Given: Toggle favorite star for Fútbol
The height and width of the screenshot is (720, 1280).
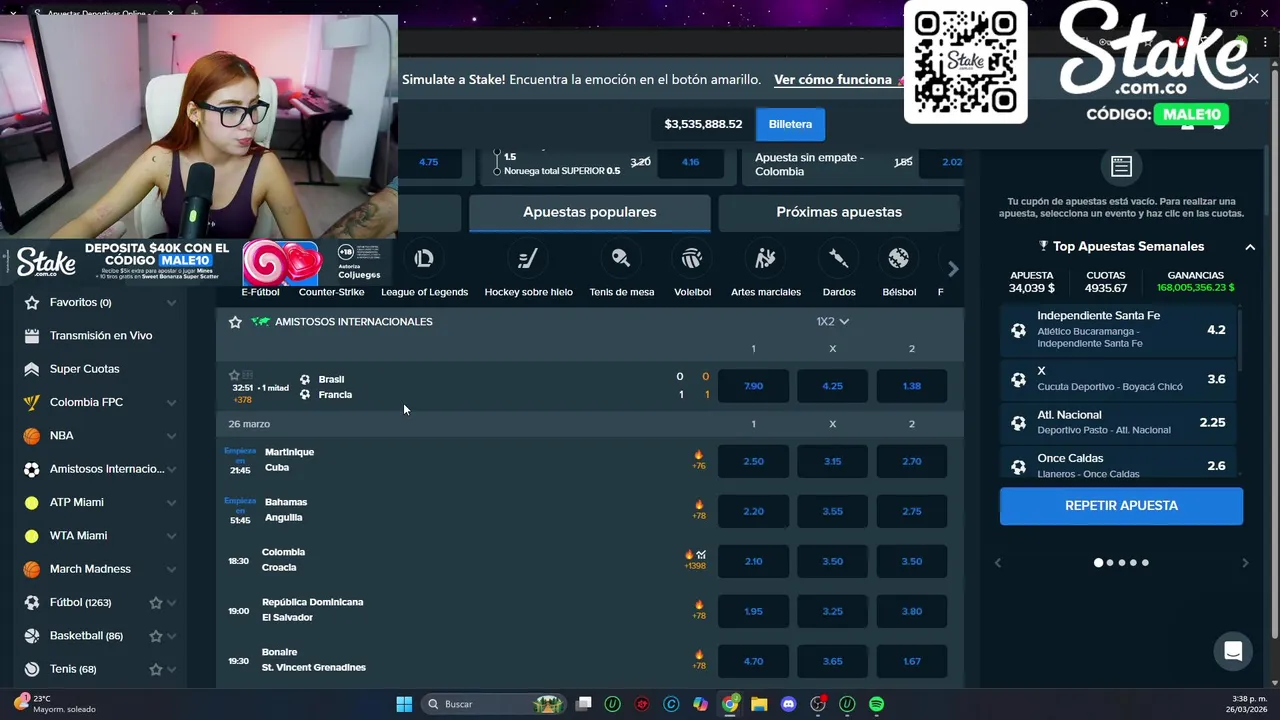Looking at the screenshot, I should [x=156, y=603].
